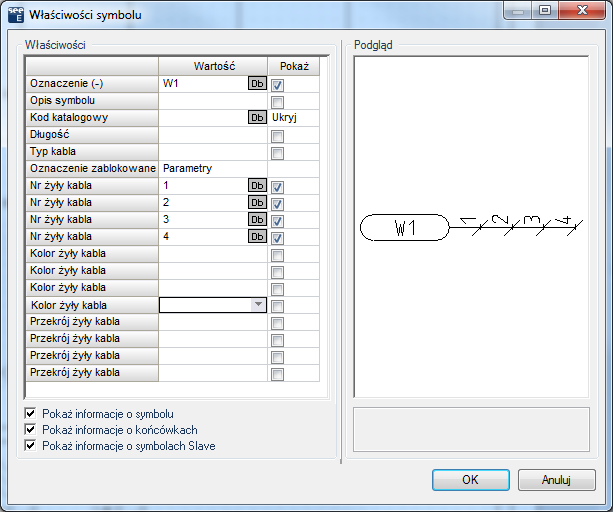Enable Pokaż for first Kolor żyły kabla row
The width and height of the screenshot is (613, 512).
click(278, 255)
